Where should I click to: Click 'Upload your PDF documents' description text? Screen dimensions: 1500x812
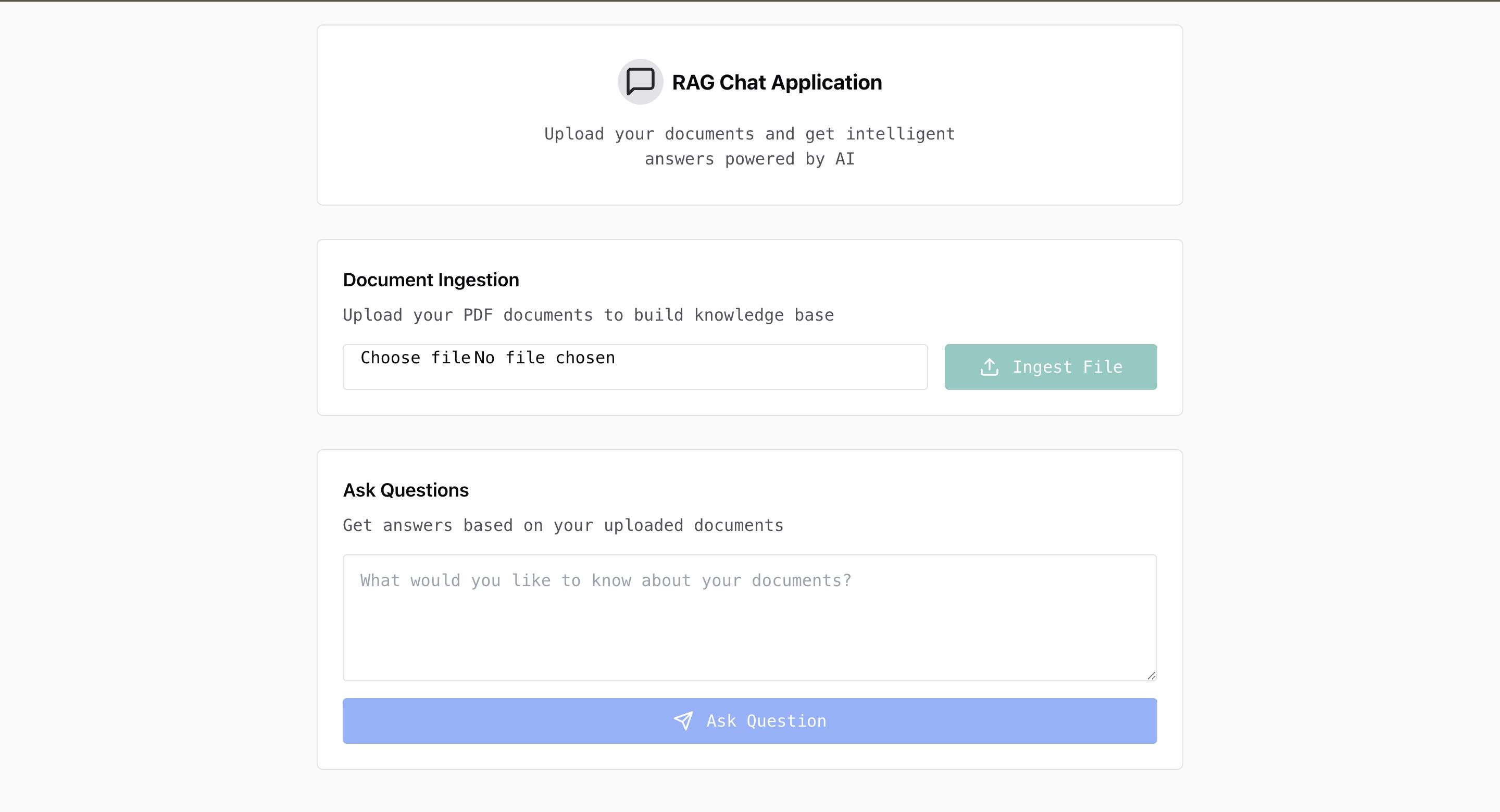[588, 315]
